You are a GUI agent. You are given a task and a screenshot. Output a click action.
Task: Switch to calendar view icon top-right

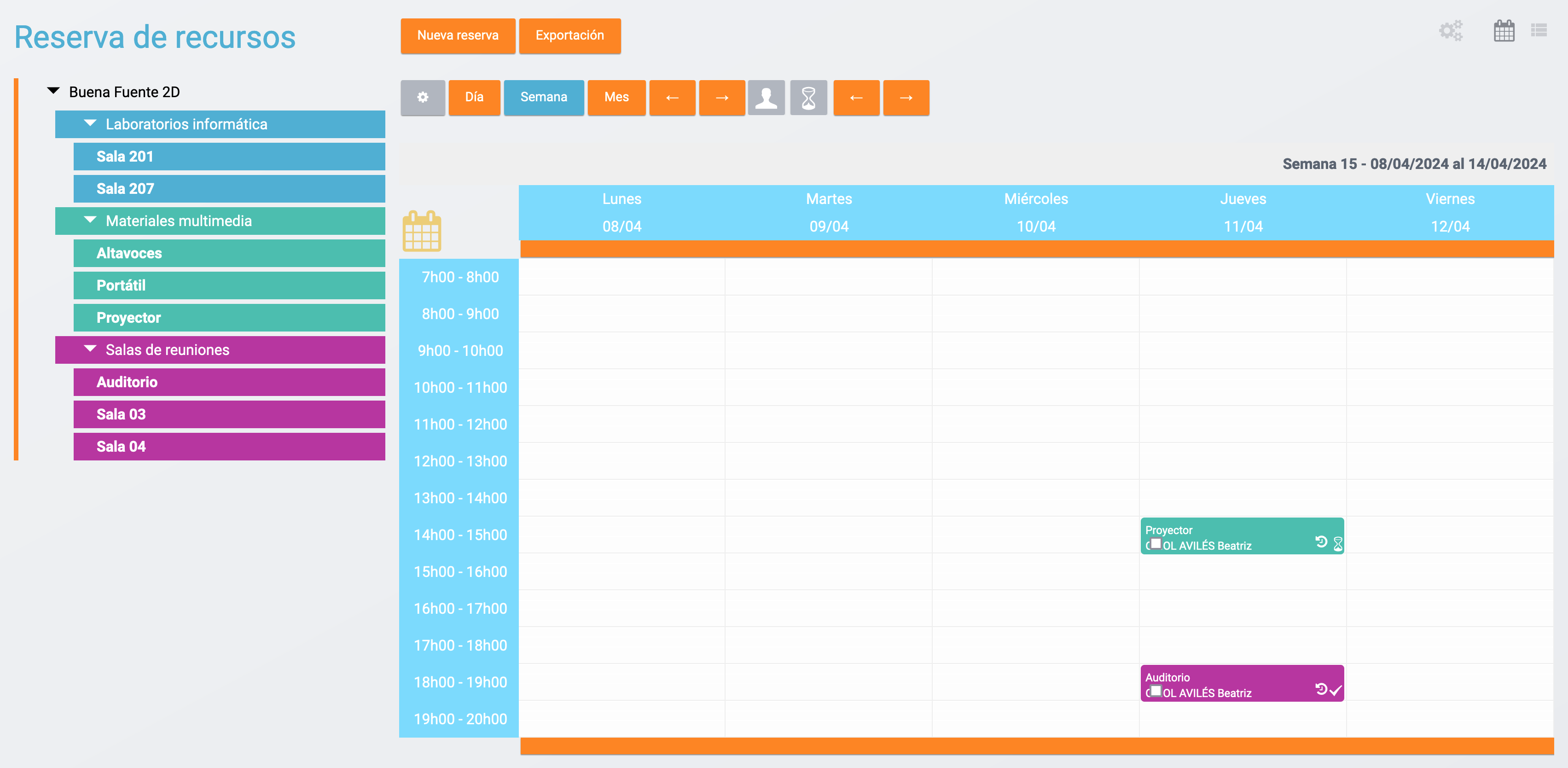click(x=1504, y=31)
